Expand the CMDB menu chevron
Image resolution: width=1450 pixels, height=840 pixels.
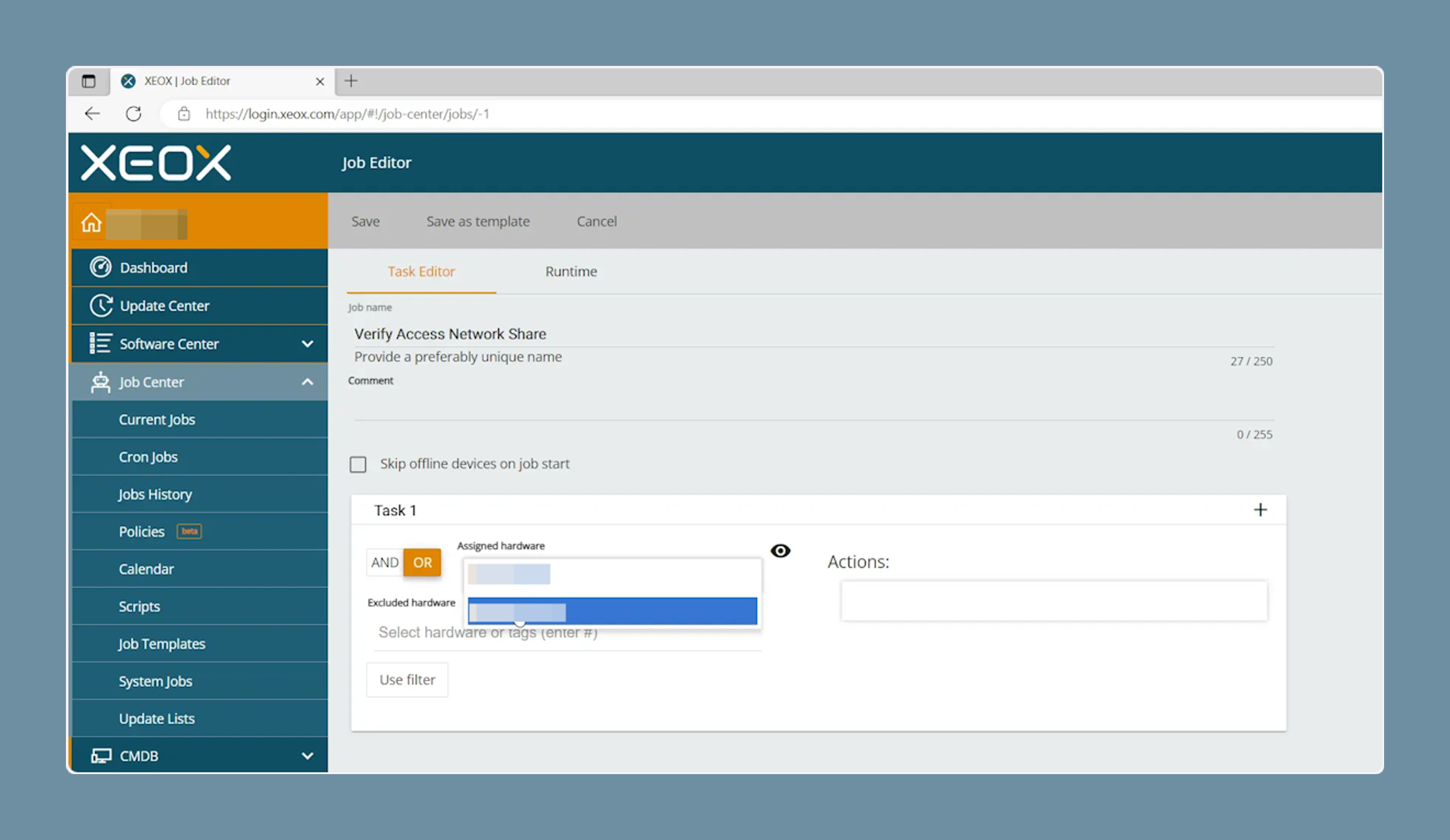[307, 756]
